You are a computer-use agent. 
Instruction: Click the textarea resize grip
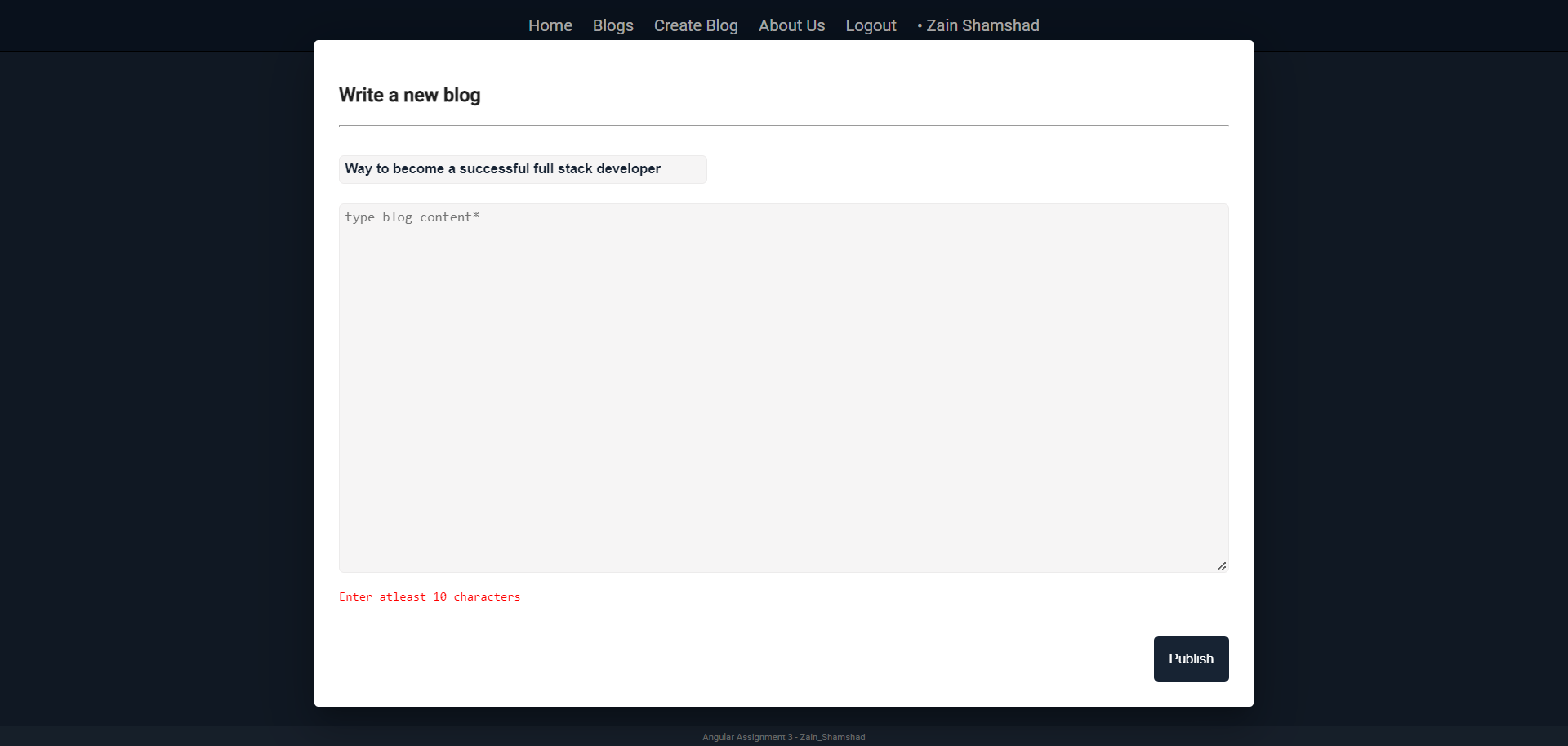tap(1223, 565)
